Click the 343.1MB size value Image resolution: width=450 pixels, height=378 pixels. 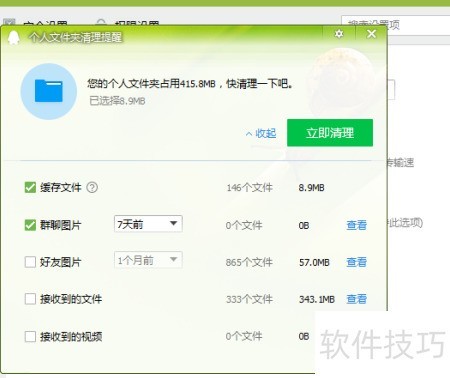[x=317, y=299]
